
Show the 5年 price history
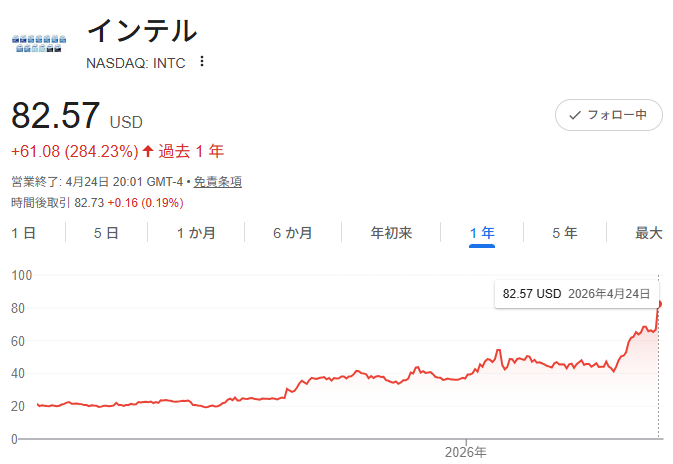coord(564,233)
